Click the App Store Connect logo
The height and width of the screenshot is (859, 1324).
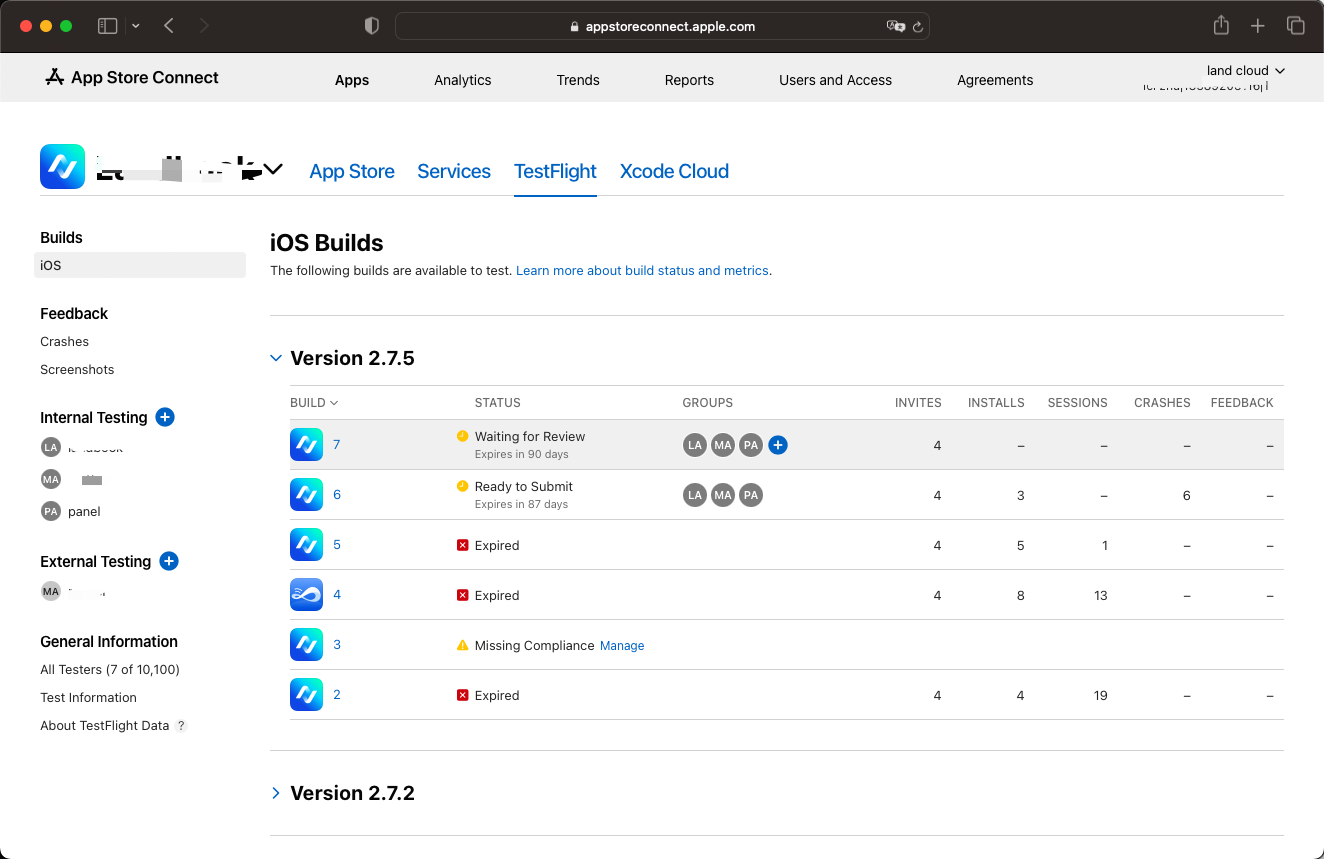coord(132,78)
